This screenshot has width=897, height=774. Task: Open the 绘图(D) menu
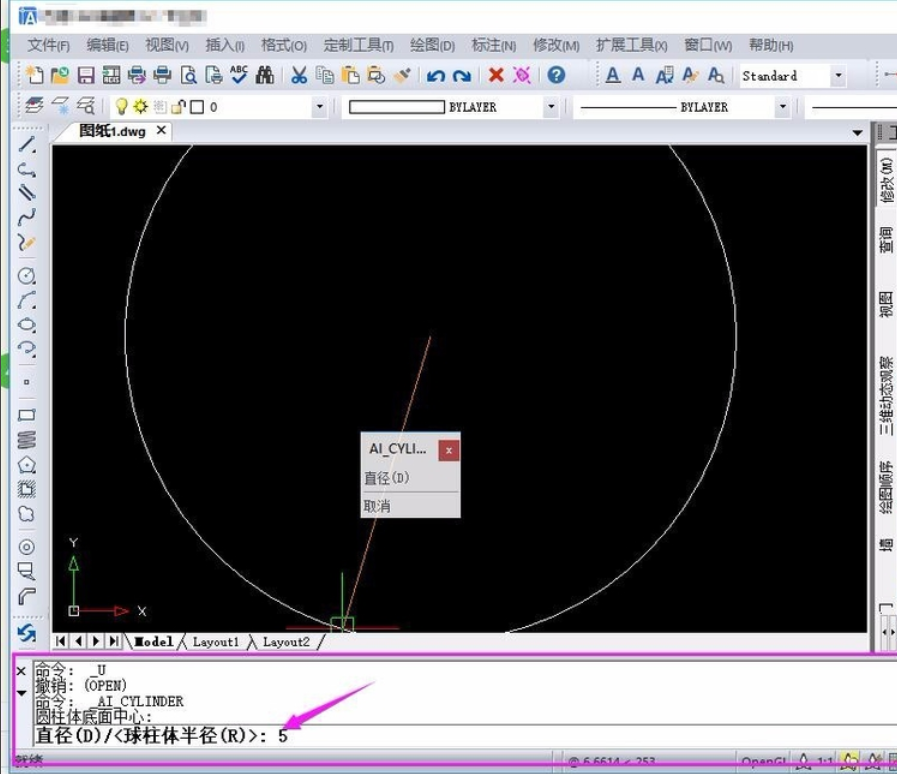tap(432, 45)
